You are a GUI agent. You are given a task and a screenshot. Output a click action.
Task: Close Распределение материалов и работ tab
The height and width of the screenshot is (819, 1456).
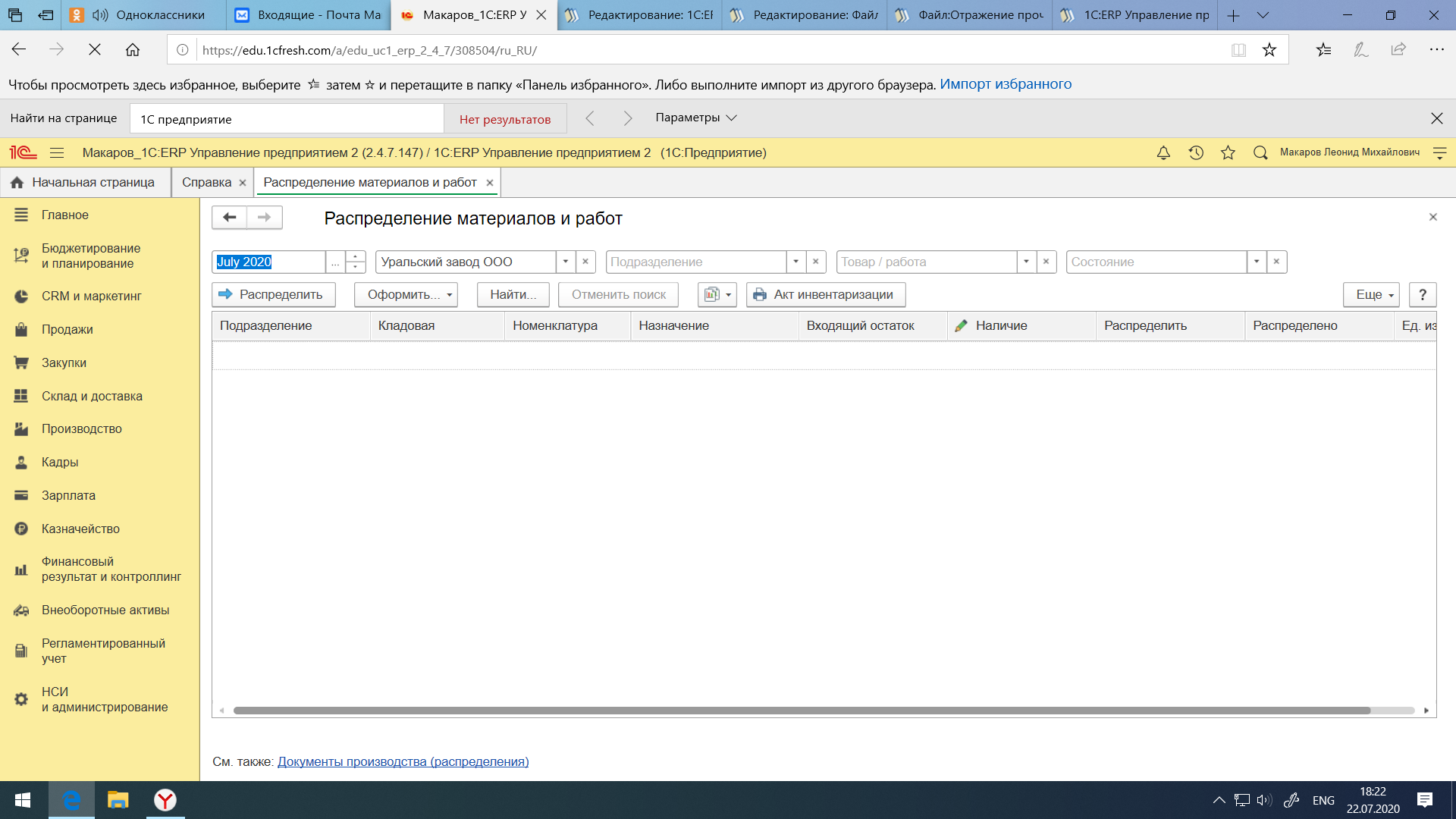tap(490, 183)
